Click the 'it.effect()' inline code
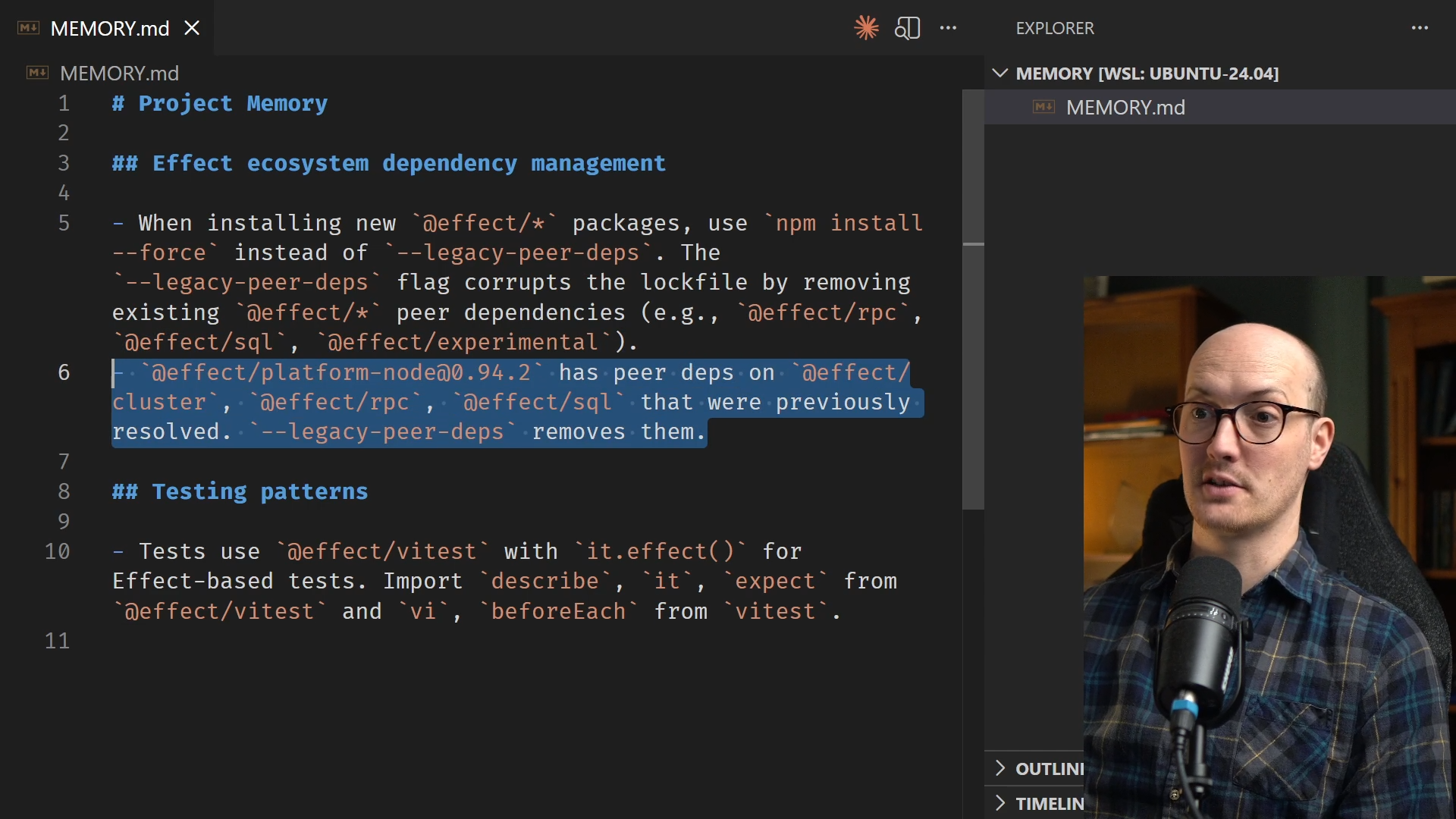This screenshot has width=1456, height=819. [661, 551]
